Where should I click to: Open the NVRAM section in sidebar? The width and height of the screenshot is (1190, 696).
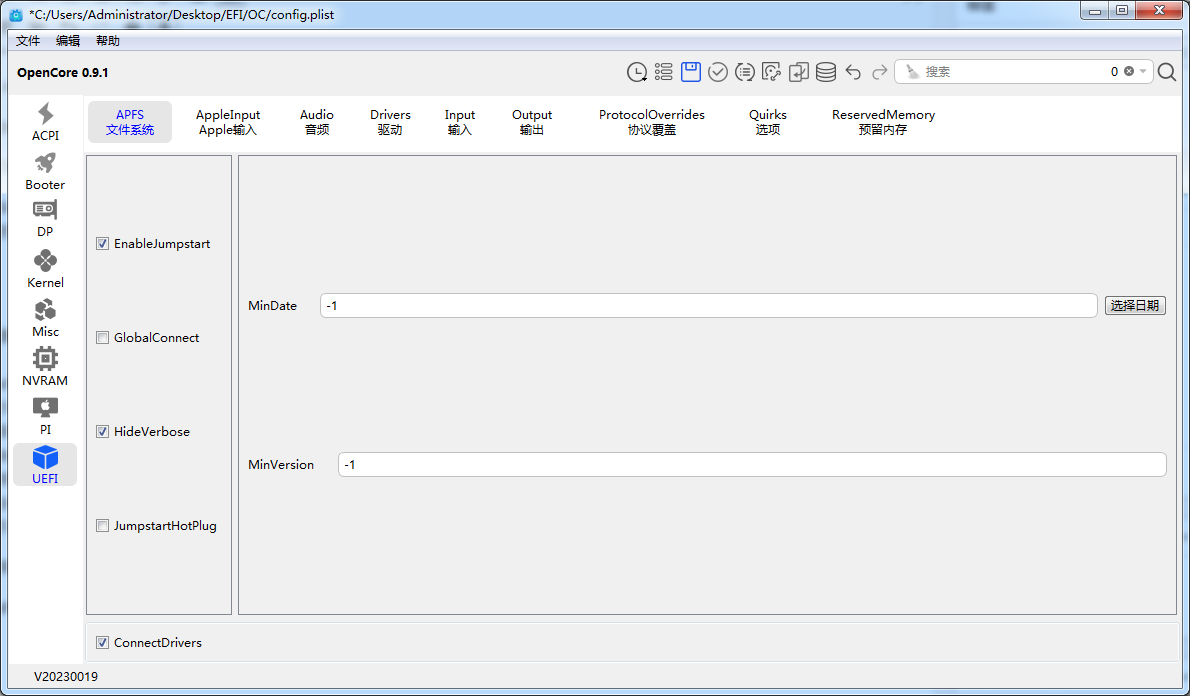(45, 367)
